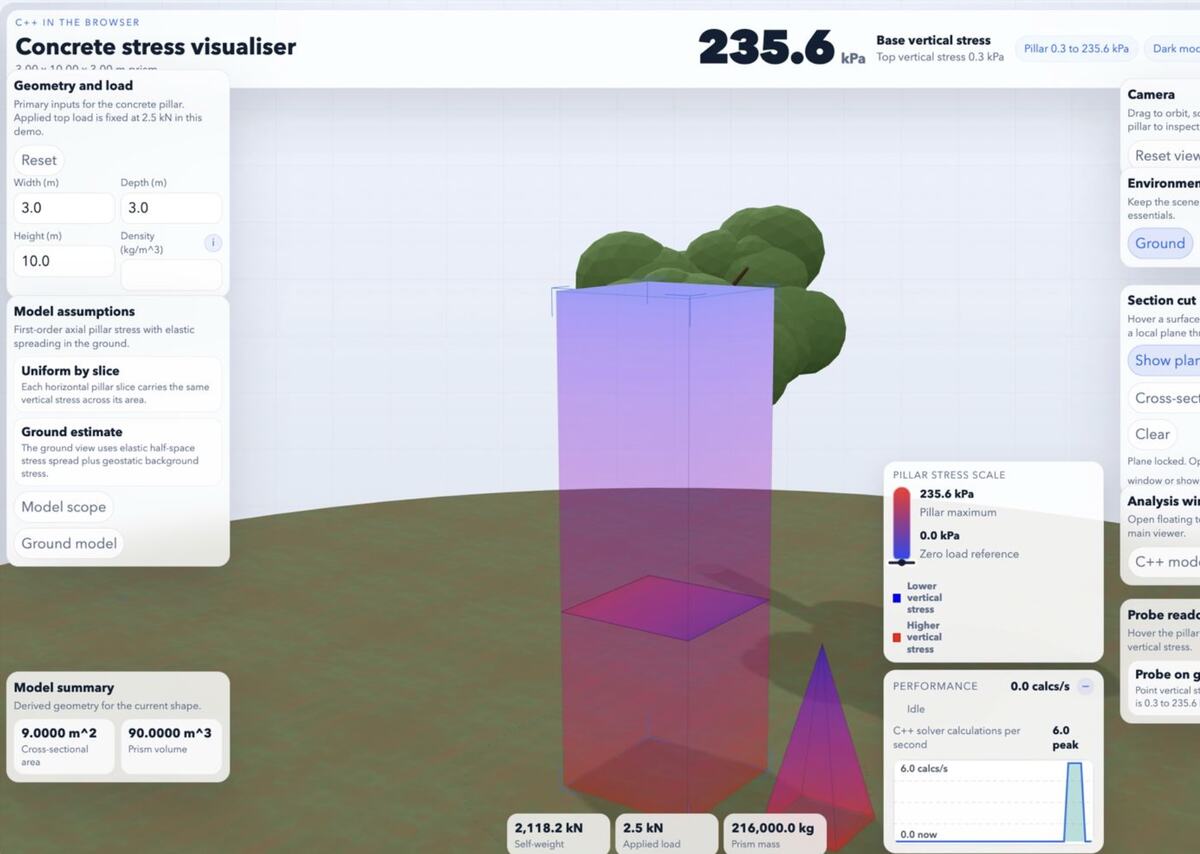Click the pillar stress scale gradient bar
Viewport: 1200px width, 854px height.
click(901, 523)
